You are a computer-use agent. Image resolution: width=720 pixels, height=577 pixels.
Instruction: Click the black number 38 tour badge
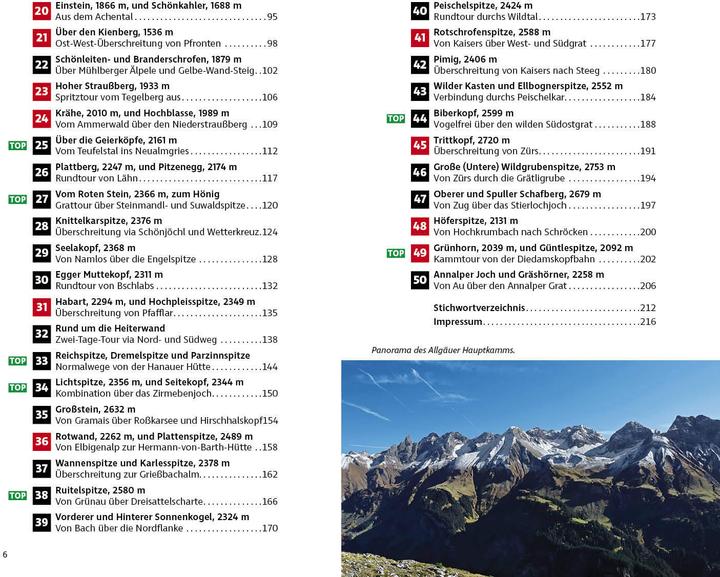click(x=41, y=495)
